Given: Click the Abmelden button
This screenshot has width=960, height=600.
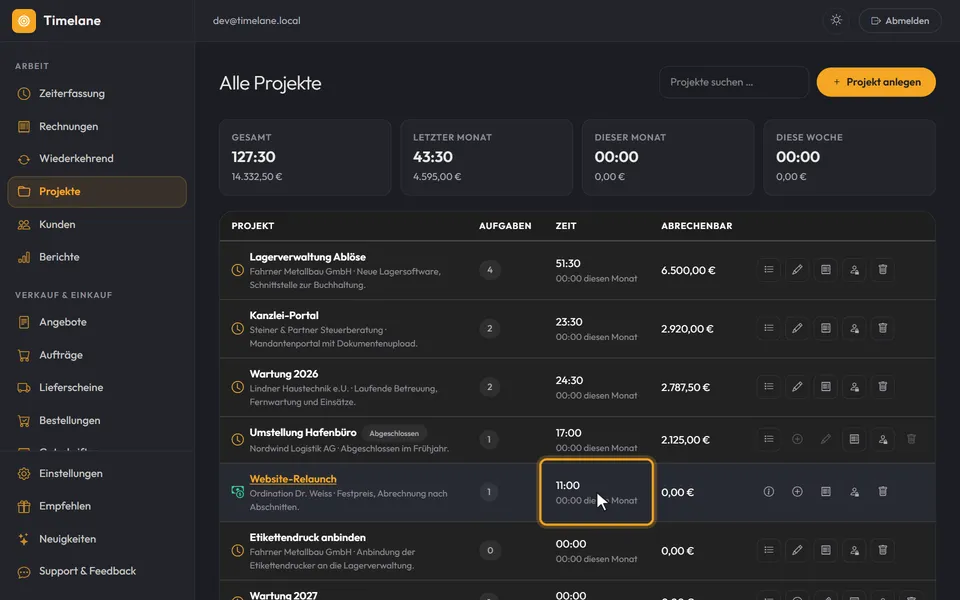Looking at the screenshot, I should pos(900,21).
